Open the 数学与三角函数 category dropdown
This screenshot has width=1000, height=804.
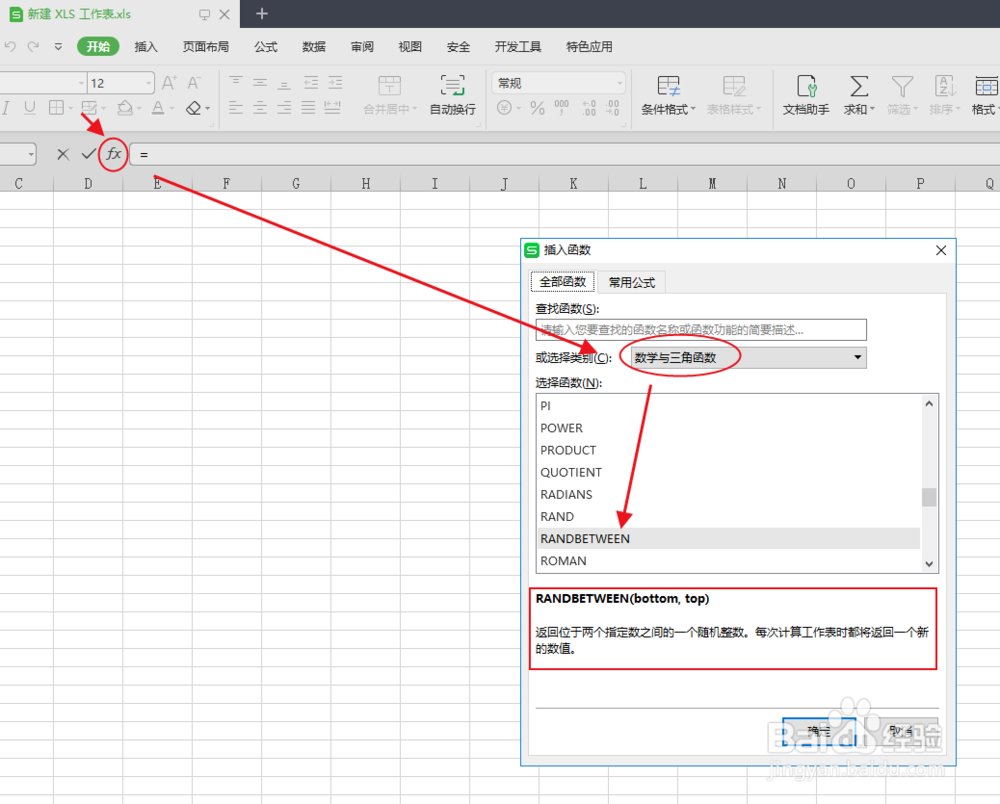[x=749, y=358]
